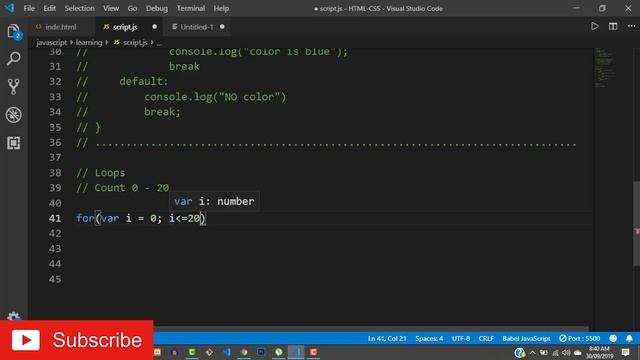The image size is (640, 360).
Task: Click the taskbar clock showing 8:40 AM
Action: click(599, 352)
